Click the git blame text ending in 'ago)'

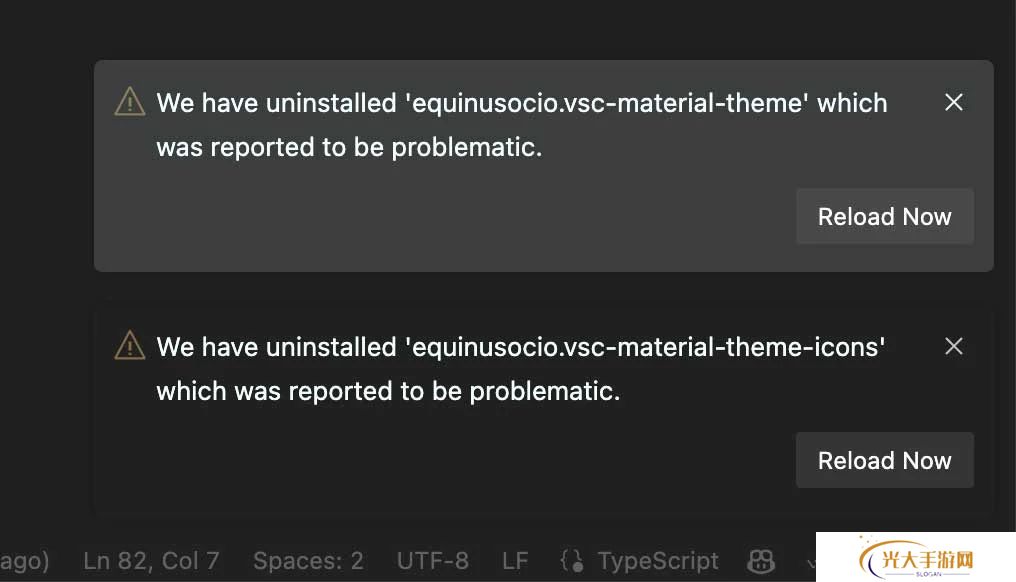point(24,561)
